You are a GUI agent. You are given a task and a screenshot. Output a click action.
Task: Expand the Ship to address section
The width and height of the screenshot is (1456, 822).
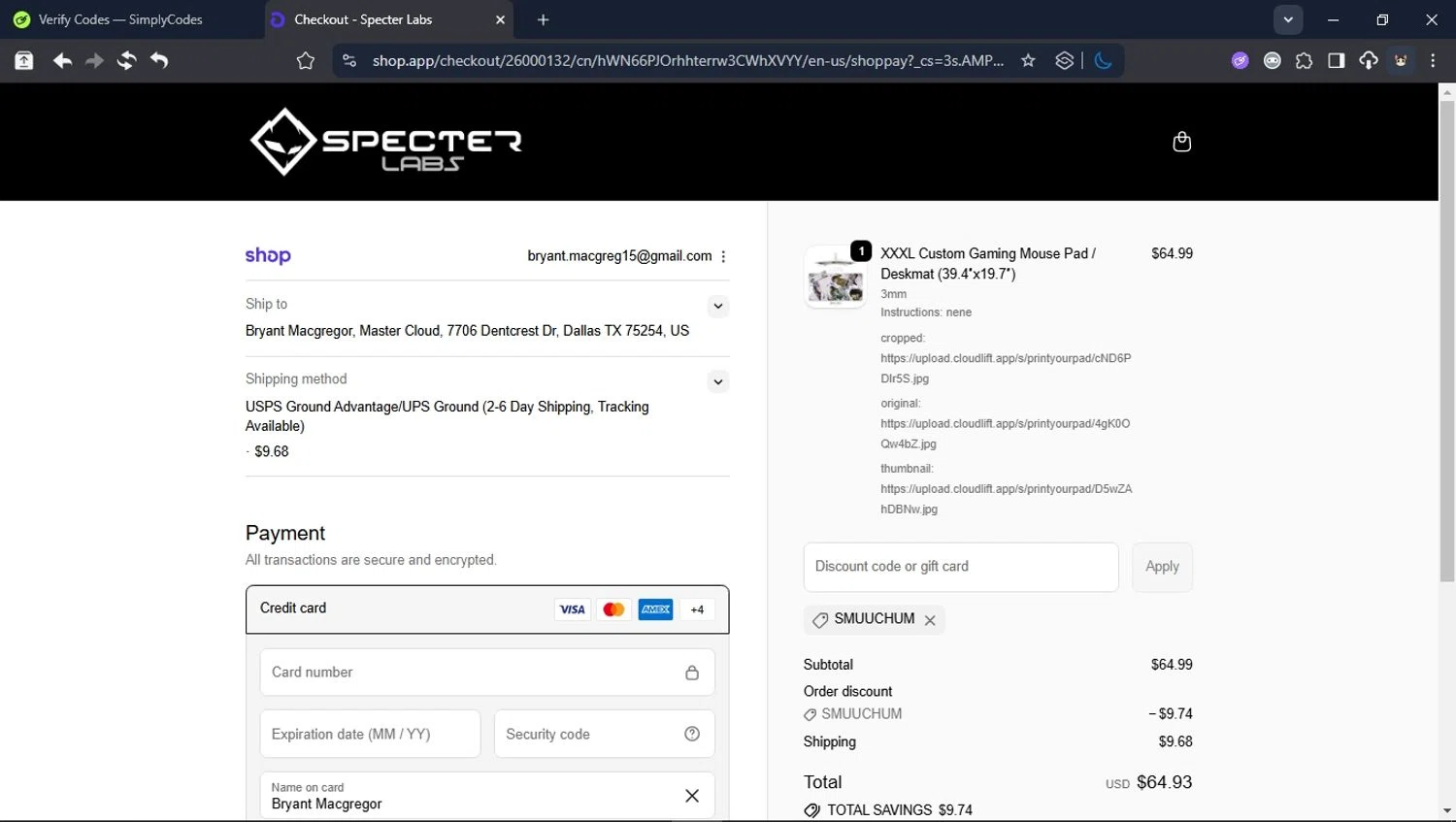[x=718, y=306]
